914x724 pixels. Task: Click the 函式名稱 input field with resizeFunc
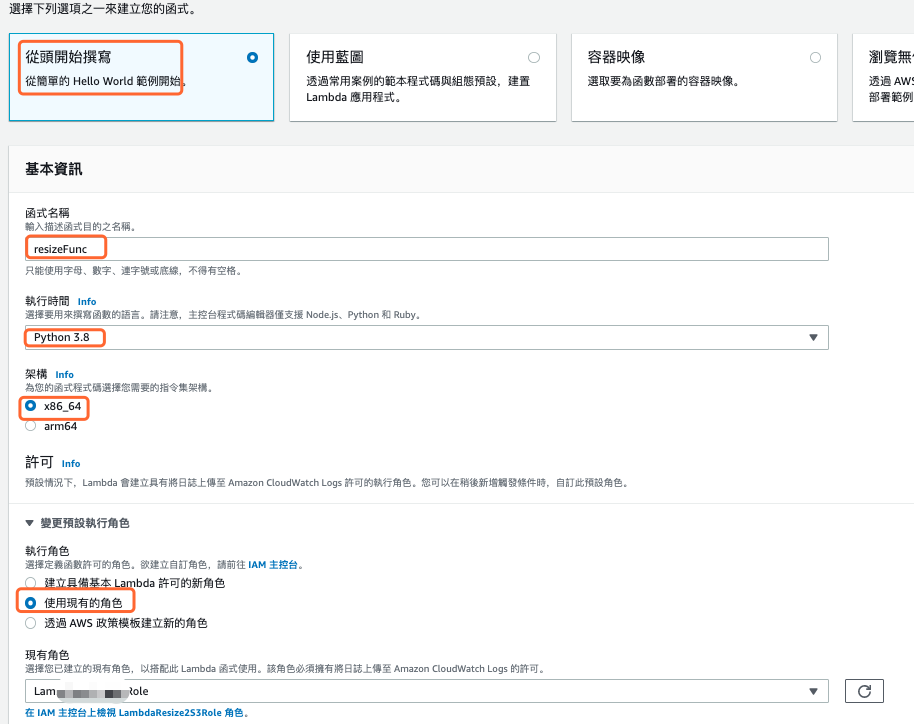click(427, 249)
